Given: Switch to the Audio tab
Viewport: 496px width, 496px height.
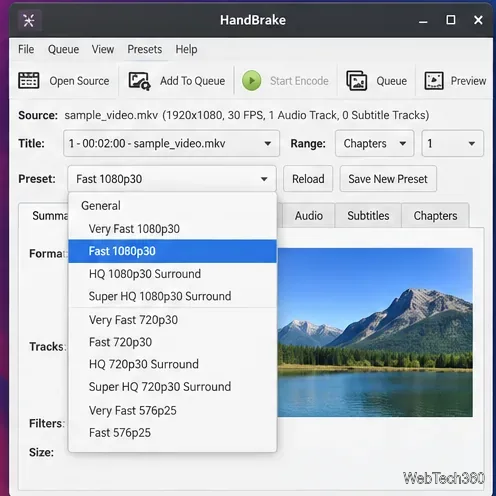Looking at the screenshot, I should click(x=309, y=216).
